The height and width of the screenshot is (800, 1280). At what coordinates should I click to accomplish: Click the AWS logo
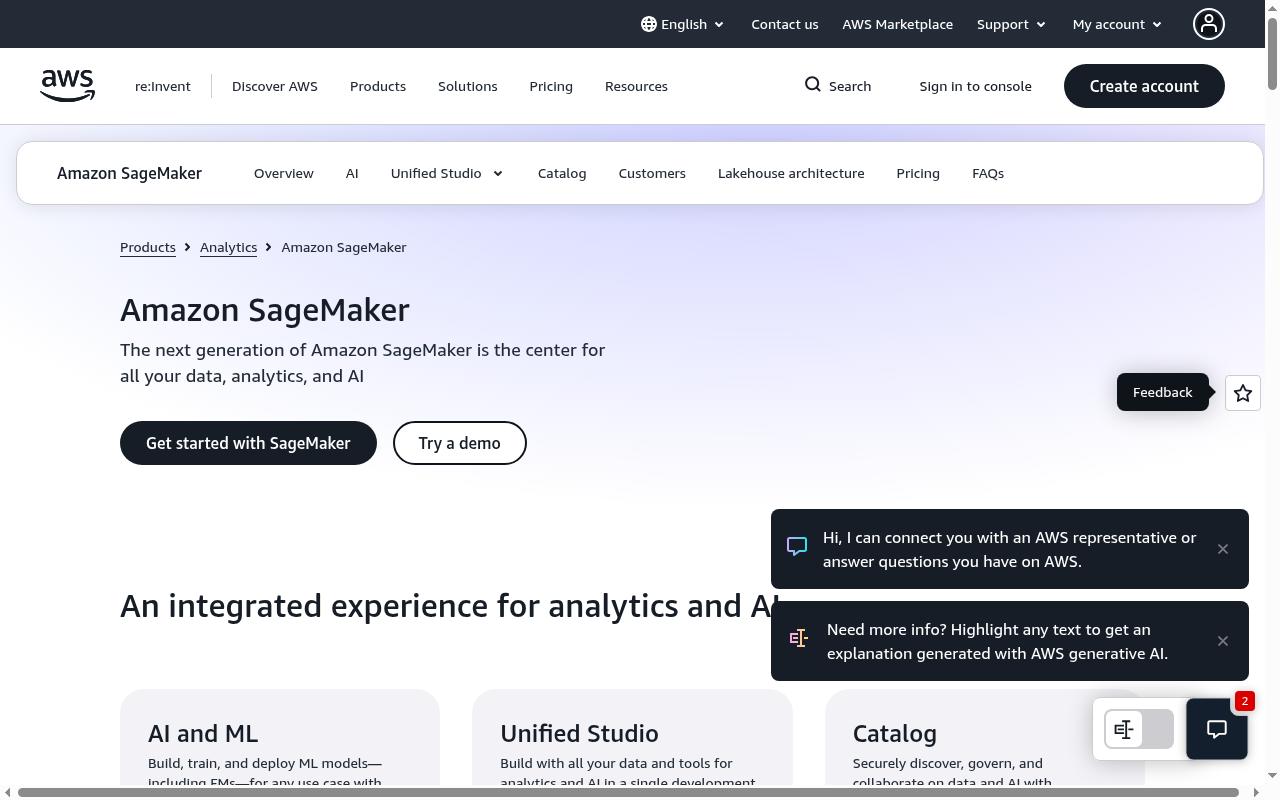67,86
